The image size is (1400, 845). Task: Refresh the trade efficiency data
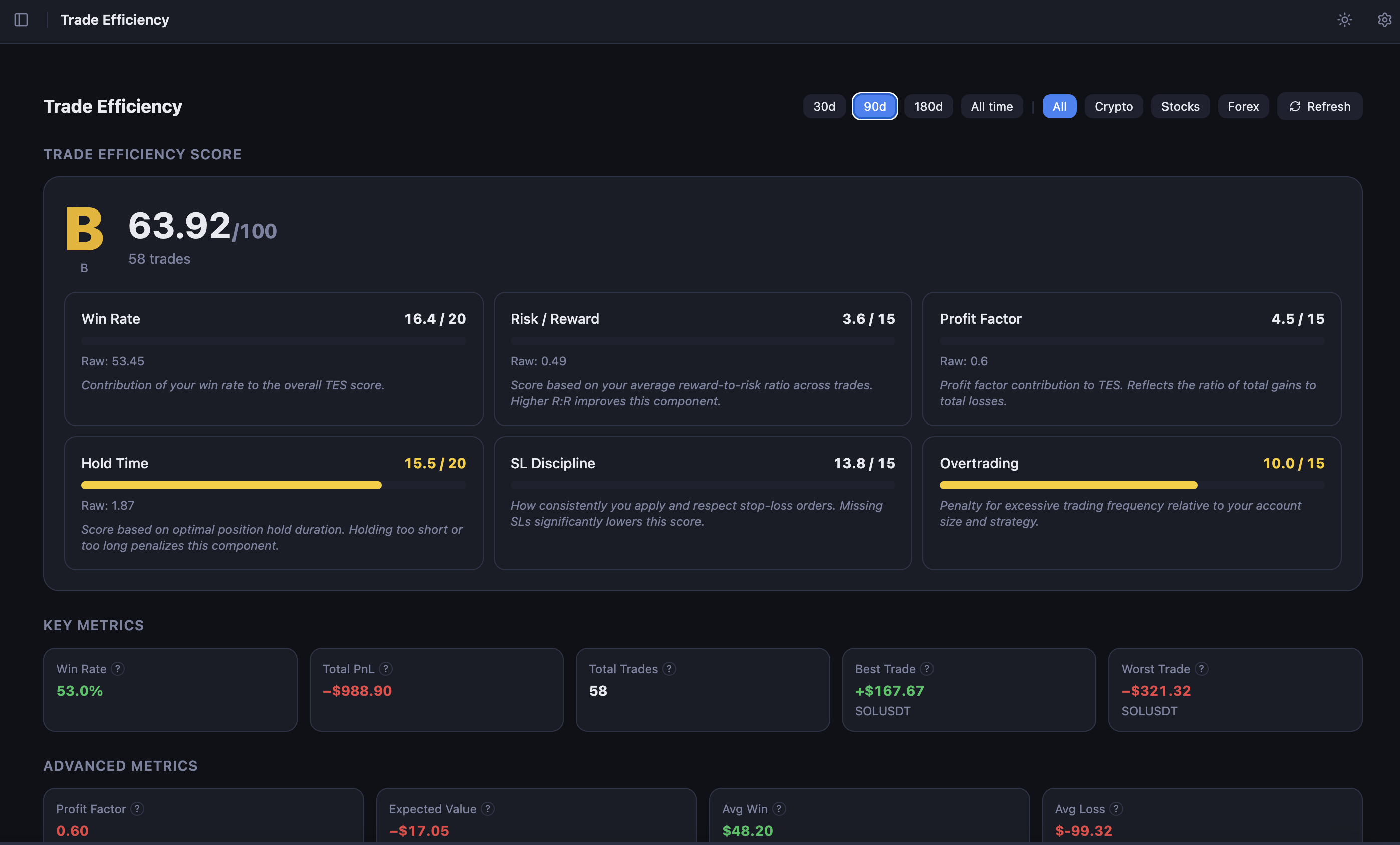1319,106
